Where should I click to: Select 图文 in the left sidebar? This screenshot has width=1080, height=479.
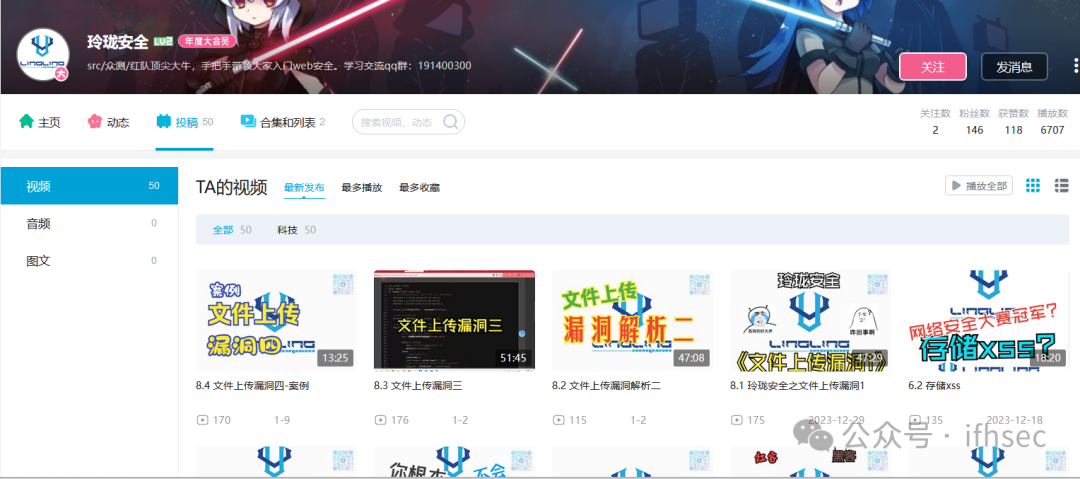pos(90,261)
